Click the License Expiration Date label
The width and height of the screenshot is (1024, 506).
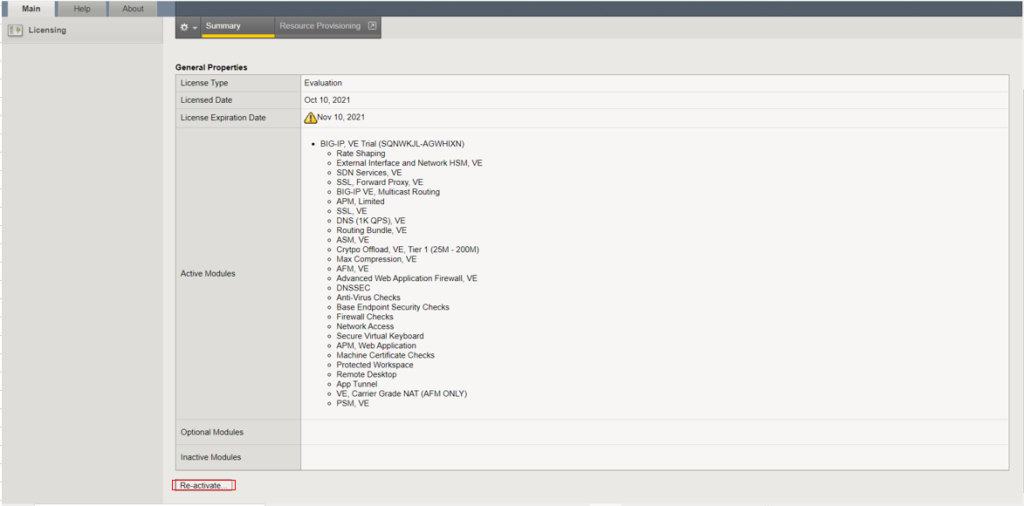(x=223, y=118)
